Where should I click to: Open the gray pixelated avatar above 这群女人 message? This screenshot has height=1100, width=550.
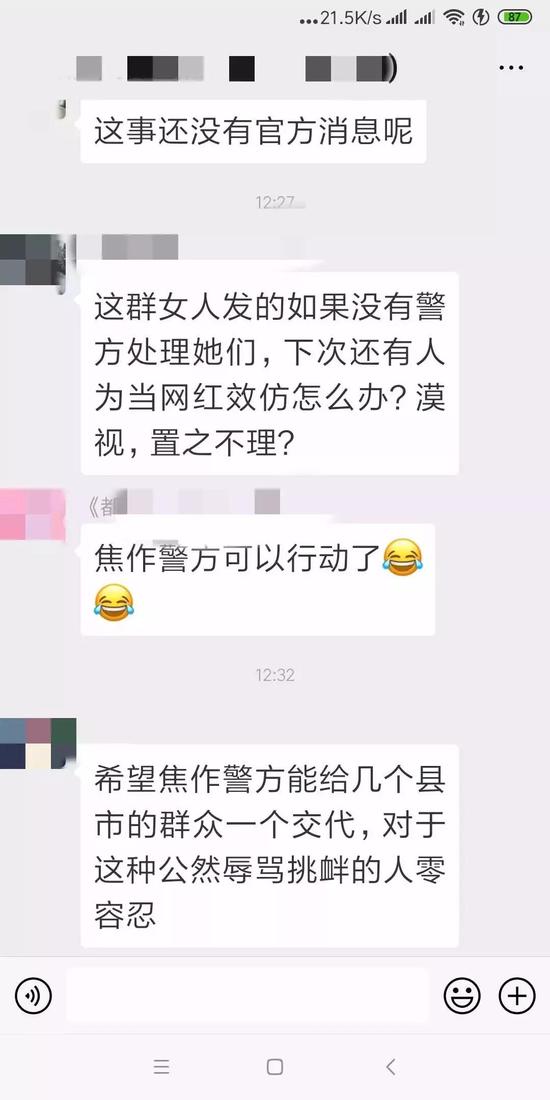[32, 260]
